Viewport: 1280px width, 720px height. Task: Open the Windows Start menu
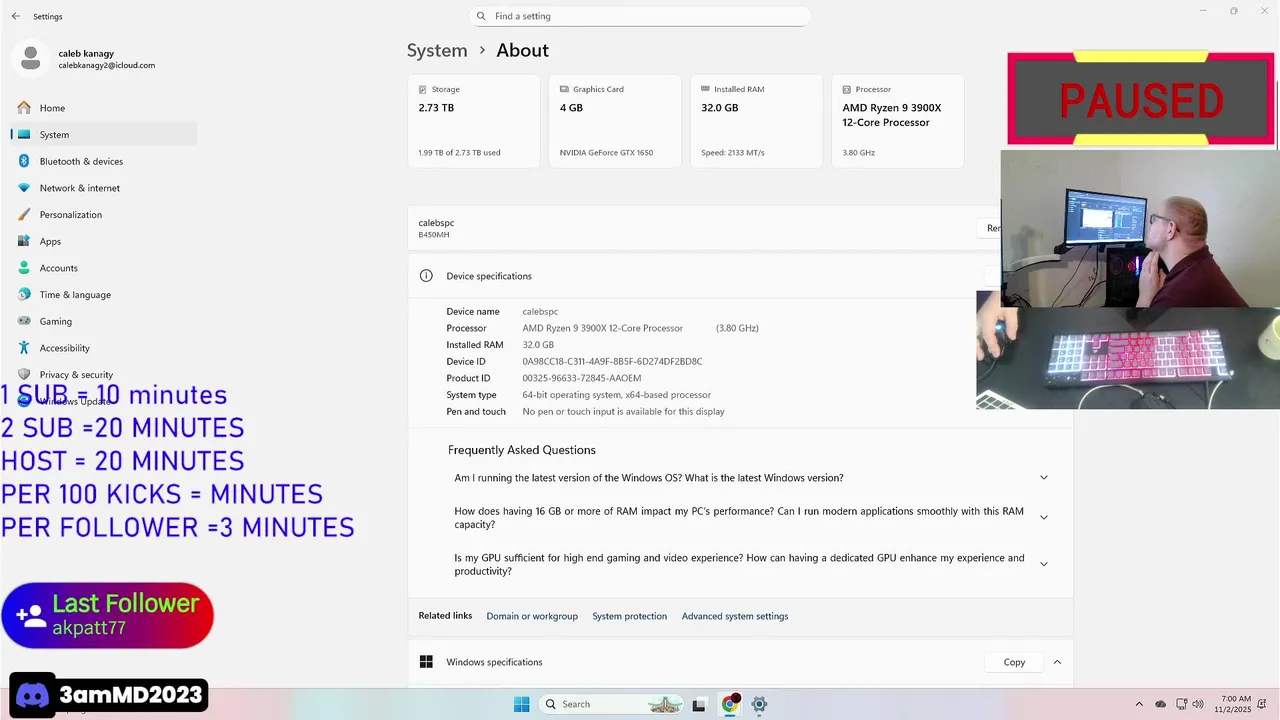coord(521,704)
